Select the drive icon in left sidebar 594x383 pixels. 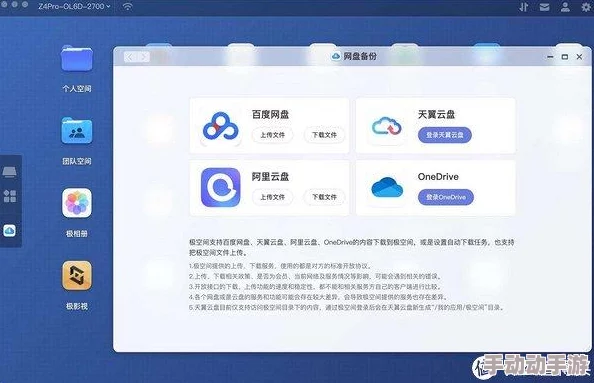coord(9,172)
